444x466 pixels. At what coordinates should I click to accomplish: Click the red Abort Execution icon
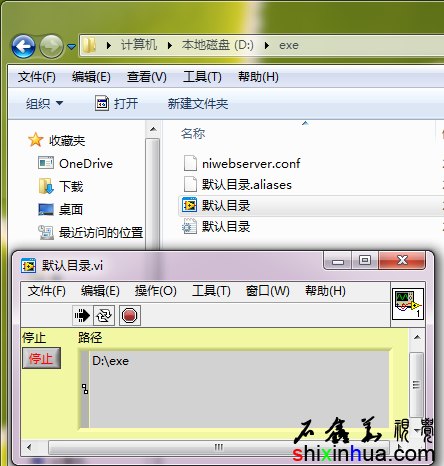[129, 315]
